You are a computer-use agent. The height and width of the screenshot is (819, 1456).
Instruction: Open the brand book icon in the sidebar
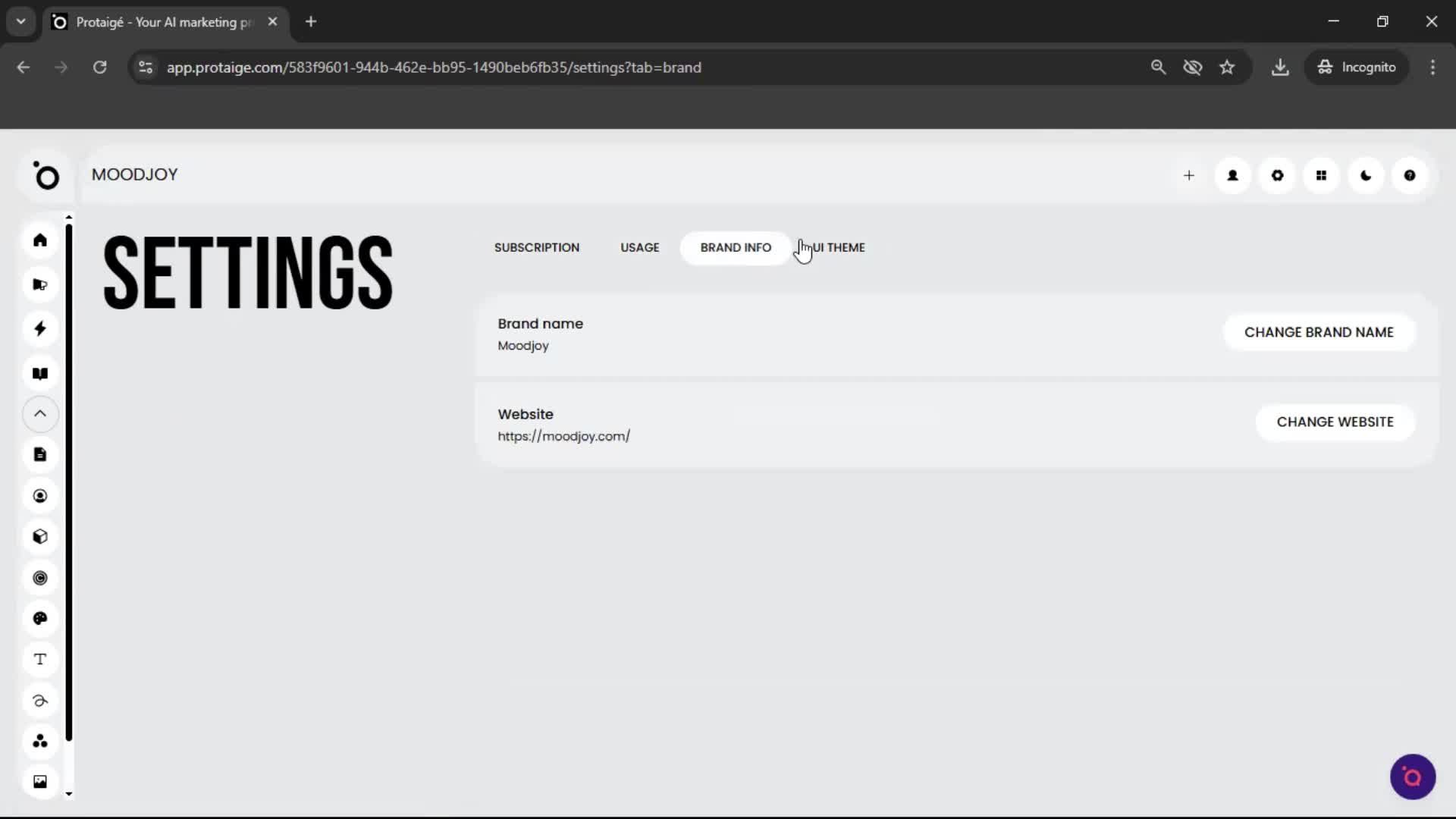pos(39,373)
